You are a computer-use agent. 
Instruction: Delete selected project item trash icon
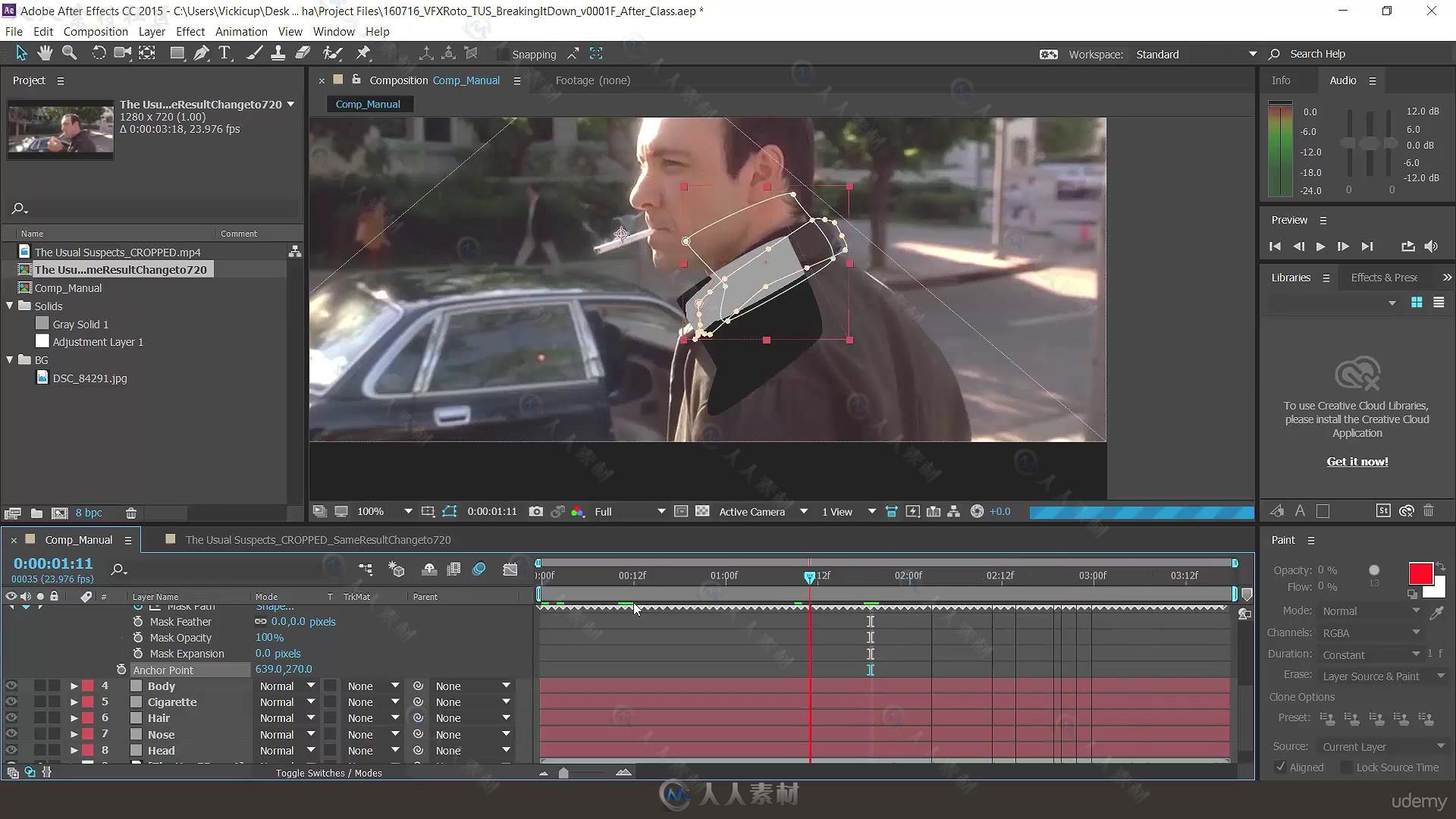click(131, 513)
